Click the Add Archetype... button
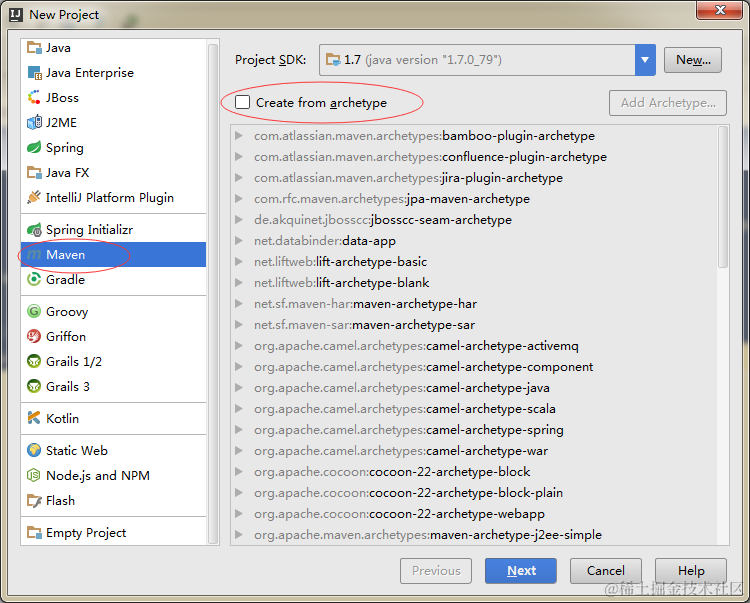750x603 pixels. [668, 103]
